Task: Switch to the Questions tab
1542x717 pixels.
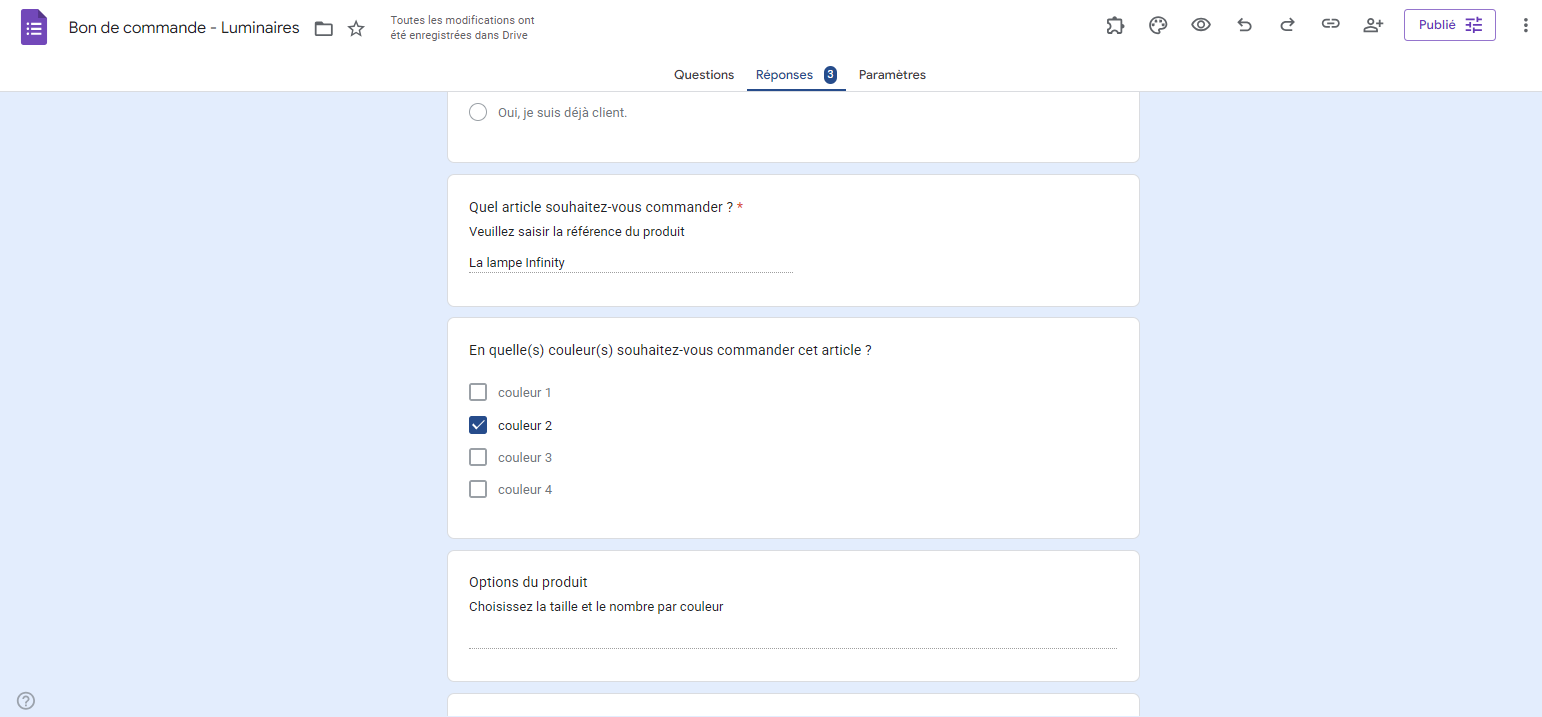Action: [703, 74]
